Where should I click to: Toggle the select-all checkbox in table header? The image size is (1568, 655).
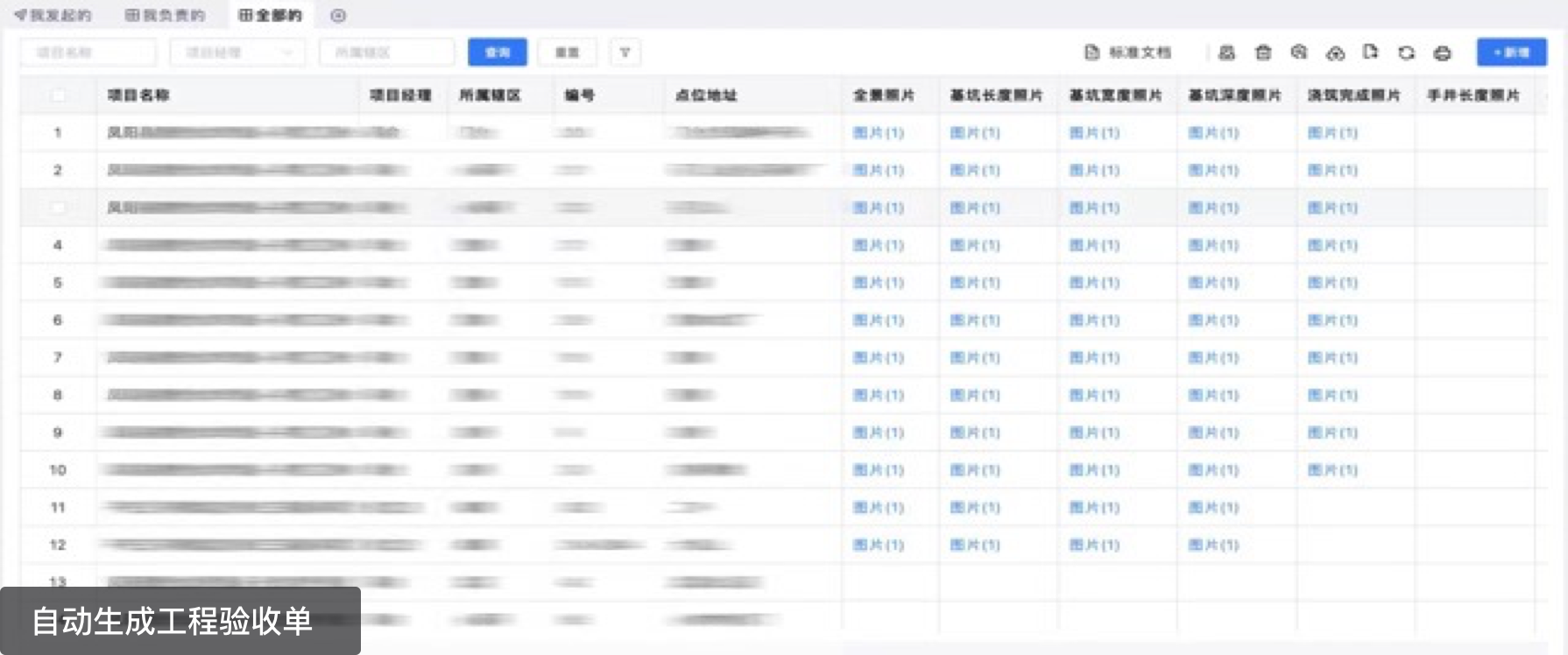pyautogui.click(x=58, y=95)
